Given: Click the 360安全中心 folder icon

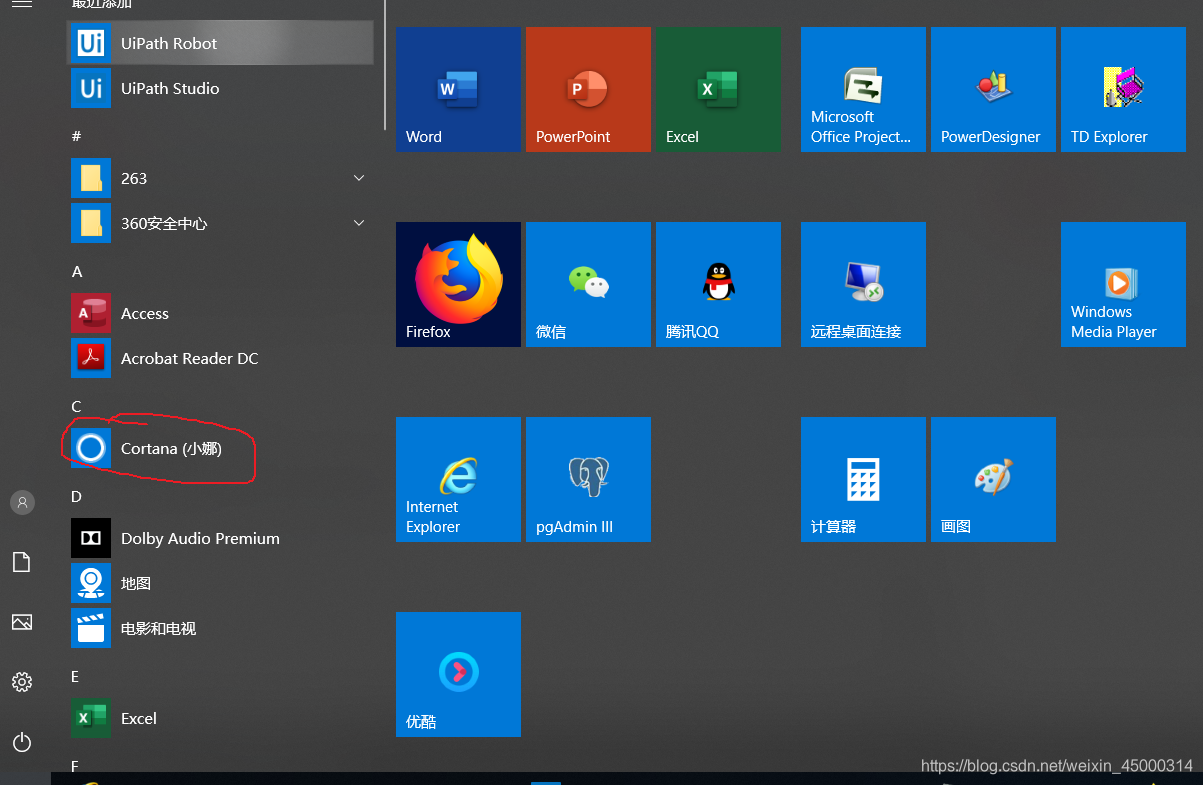Looking at the screenshot, I should tap(91, 223).
